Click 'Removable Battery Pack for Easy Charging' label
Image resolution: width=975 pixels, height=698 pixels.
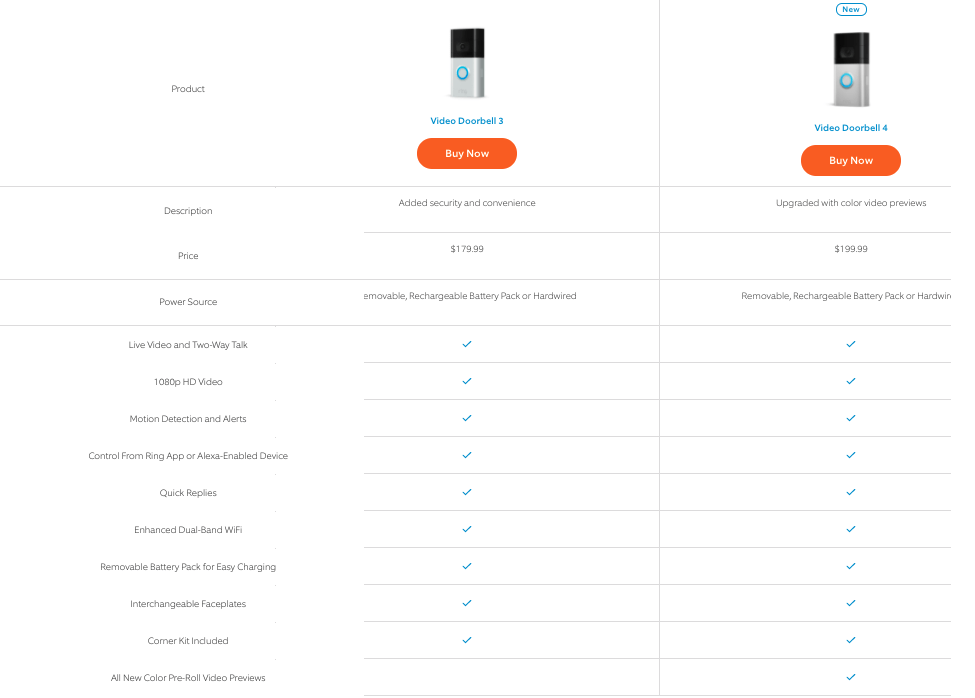tap(188, 567)
